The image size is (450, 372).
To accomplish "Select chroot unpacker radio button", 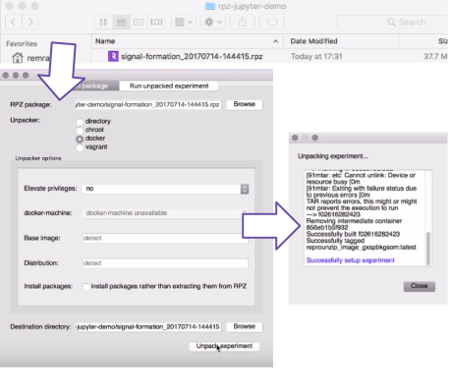I will (80, 130).
